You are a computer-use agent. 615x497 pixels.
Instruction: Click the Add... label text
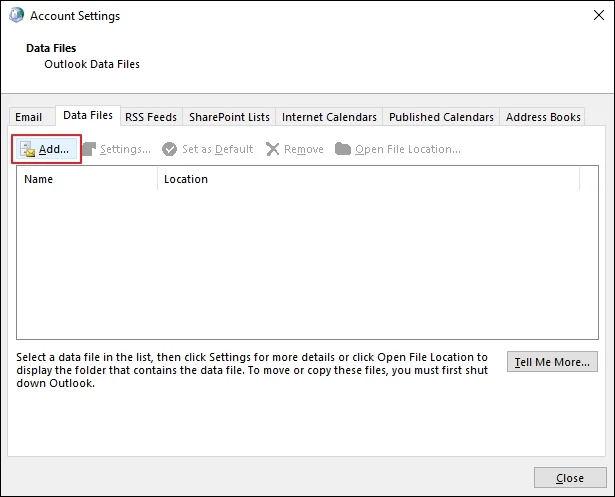pos(54,149)
